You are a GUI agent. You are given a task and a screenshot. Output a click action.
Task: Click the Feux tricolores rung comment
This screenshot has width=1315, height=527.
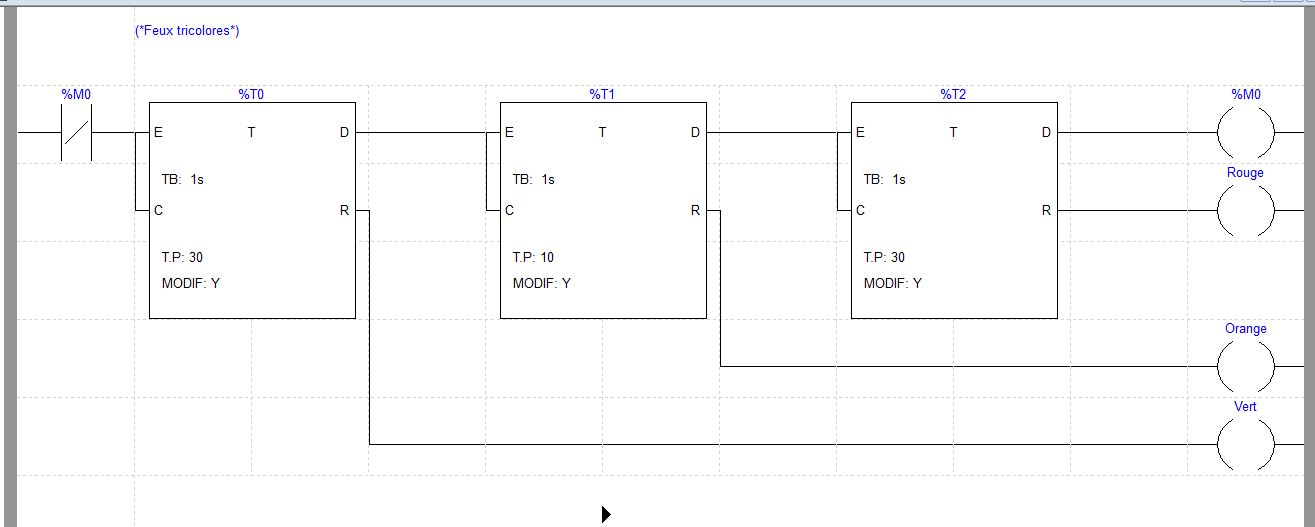tap(187, 31)
